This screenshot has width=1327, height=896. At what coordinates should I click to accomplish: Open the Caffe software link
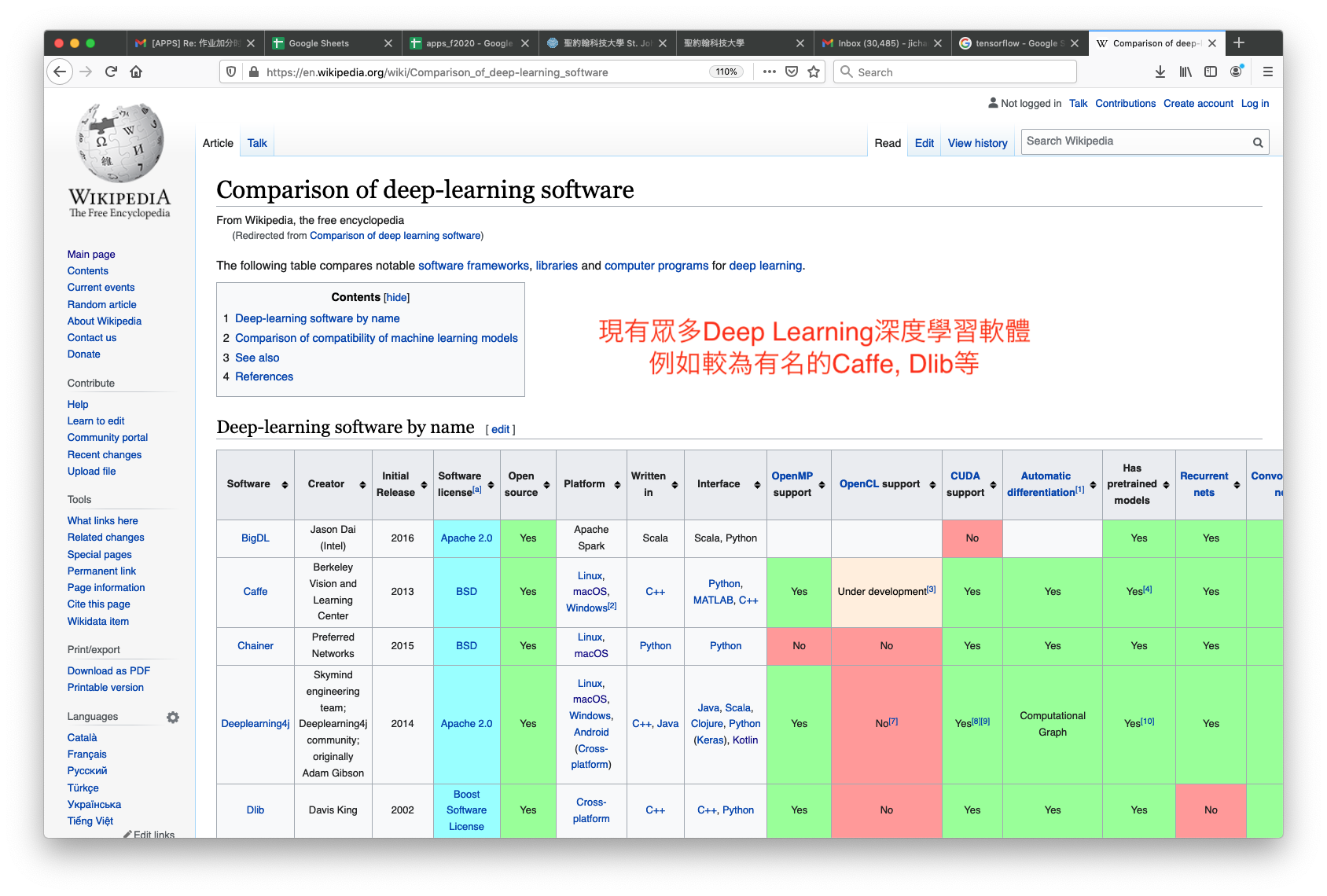[255, 592]
